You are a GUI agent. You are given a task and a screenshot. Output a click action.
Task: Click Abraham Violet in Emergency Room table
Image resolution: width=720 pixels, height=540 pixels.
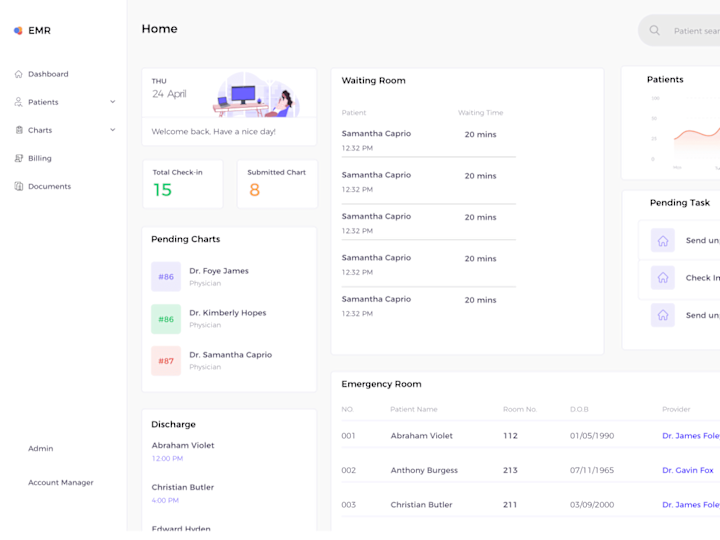(422, 435)
